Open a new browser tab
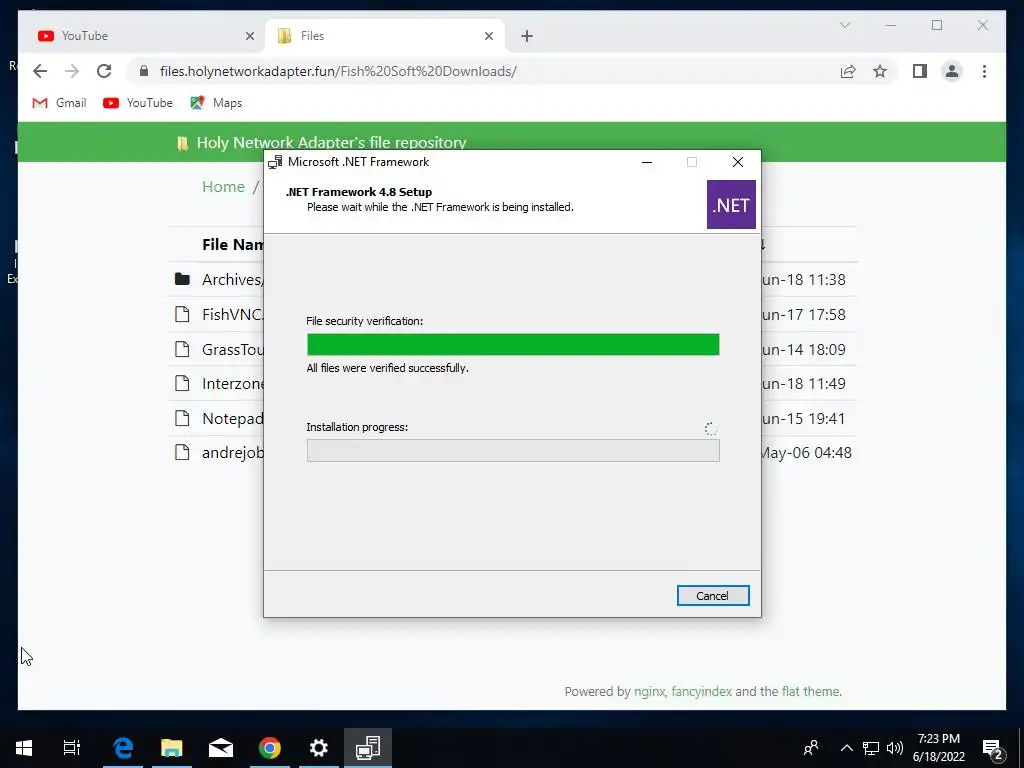Screen dimensions: 1024x768 527,37
